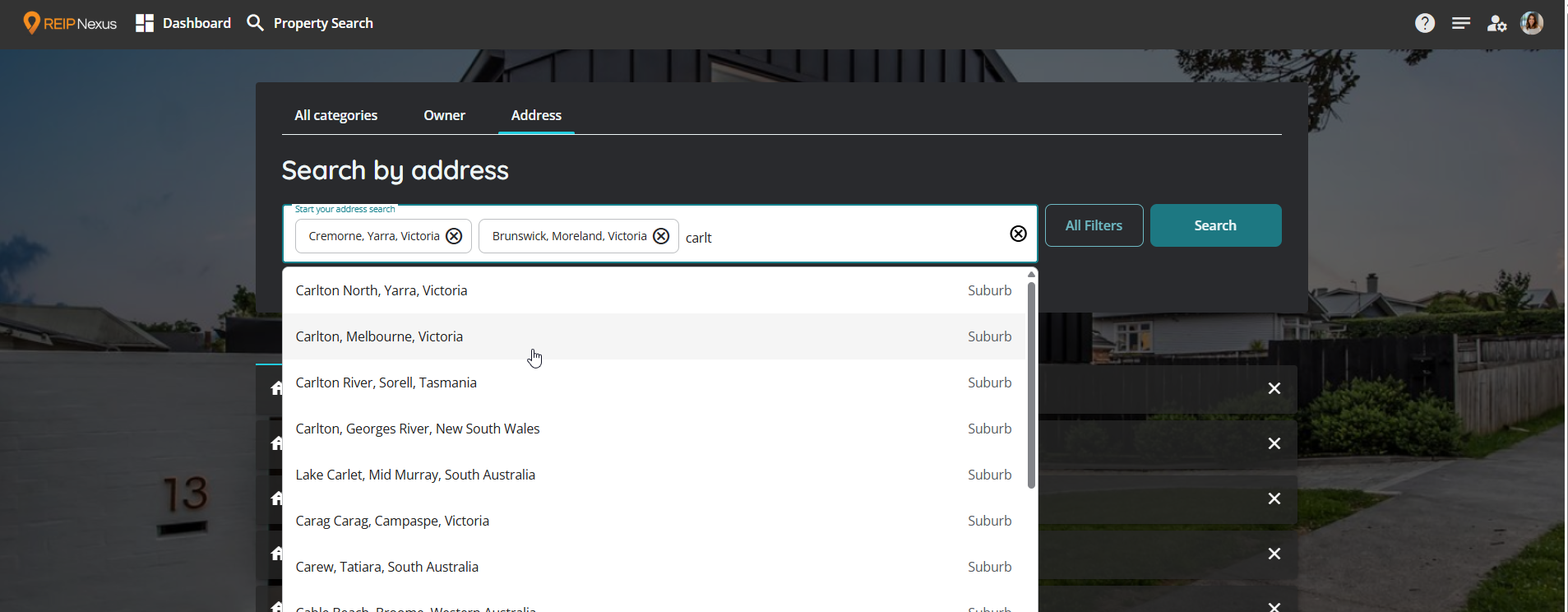Pick Carlton River, Sorell, Tasmania suggestion
Image resolution: width=1568 pixels, height=612 pixels.
(x=386, y=382)
